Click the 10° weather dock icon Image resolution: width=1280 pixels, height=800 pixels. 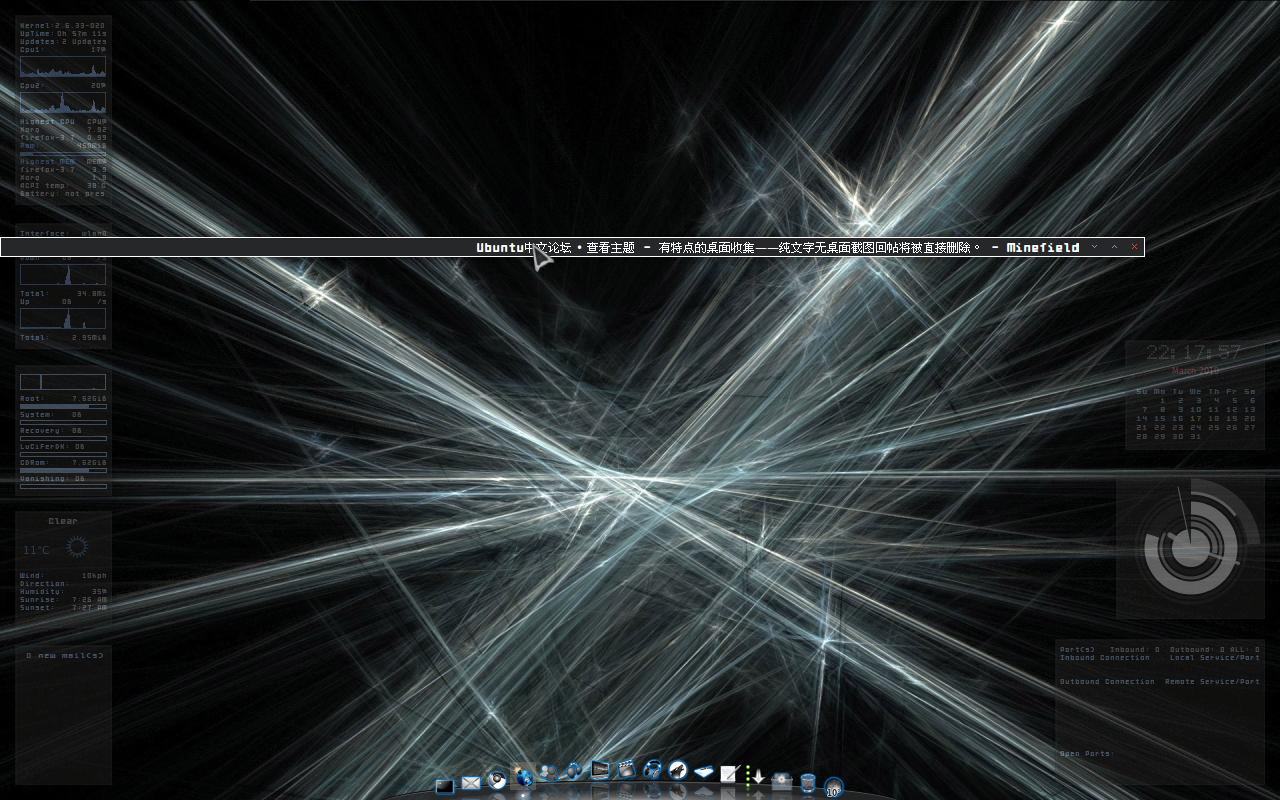(834, 788)
